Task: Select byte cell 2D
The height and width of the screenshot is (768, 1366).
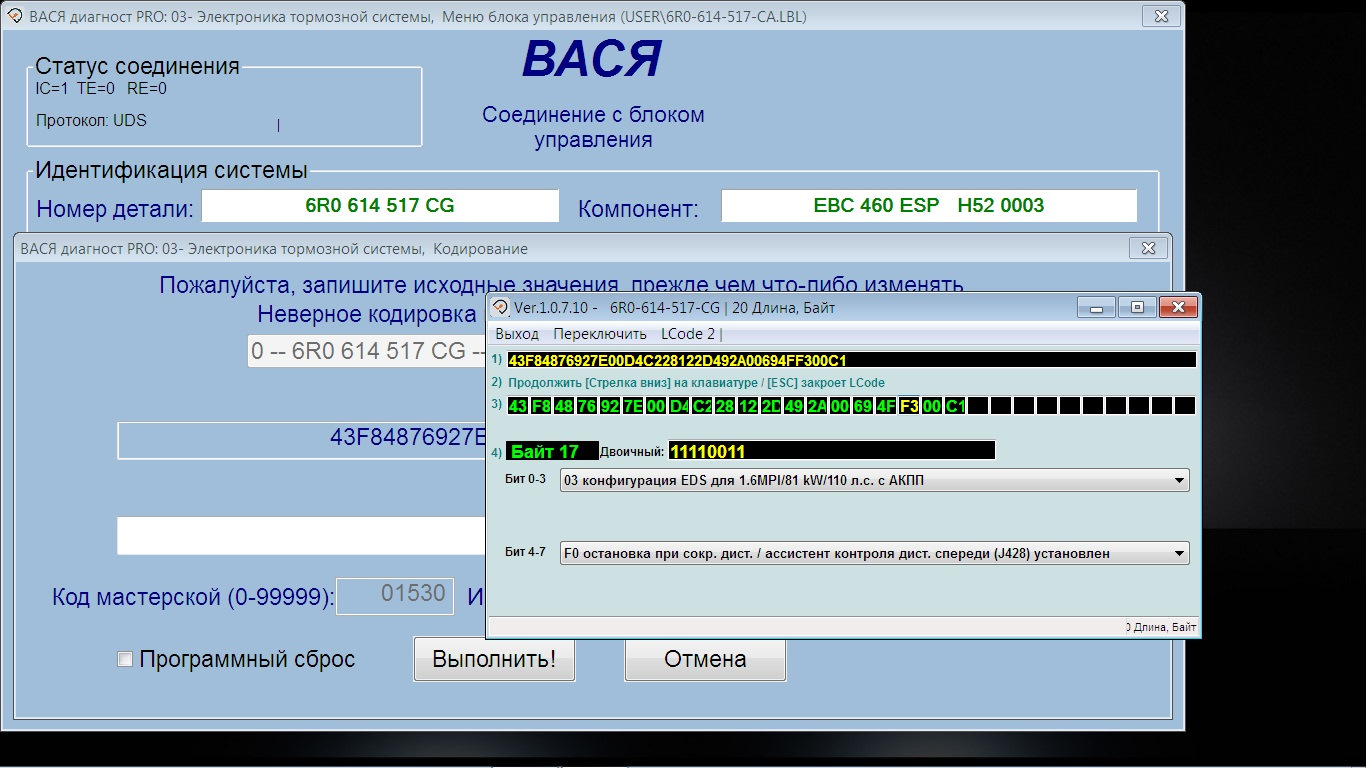Action: point(771,406)
